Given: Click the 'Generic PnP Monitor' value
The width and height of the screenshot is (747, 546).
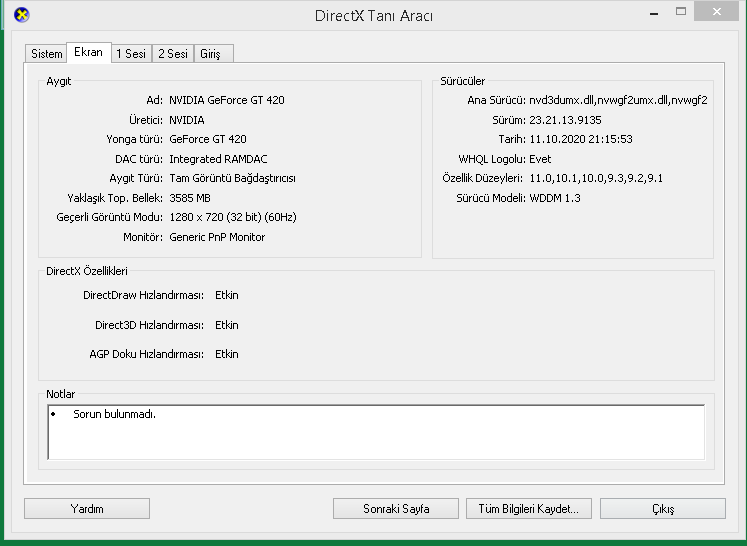Looking at the screenshot, I should pyautogui.click(x=217, y=237).
